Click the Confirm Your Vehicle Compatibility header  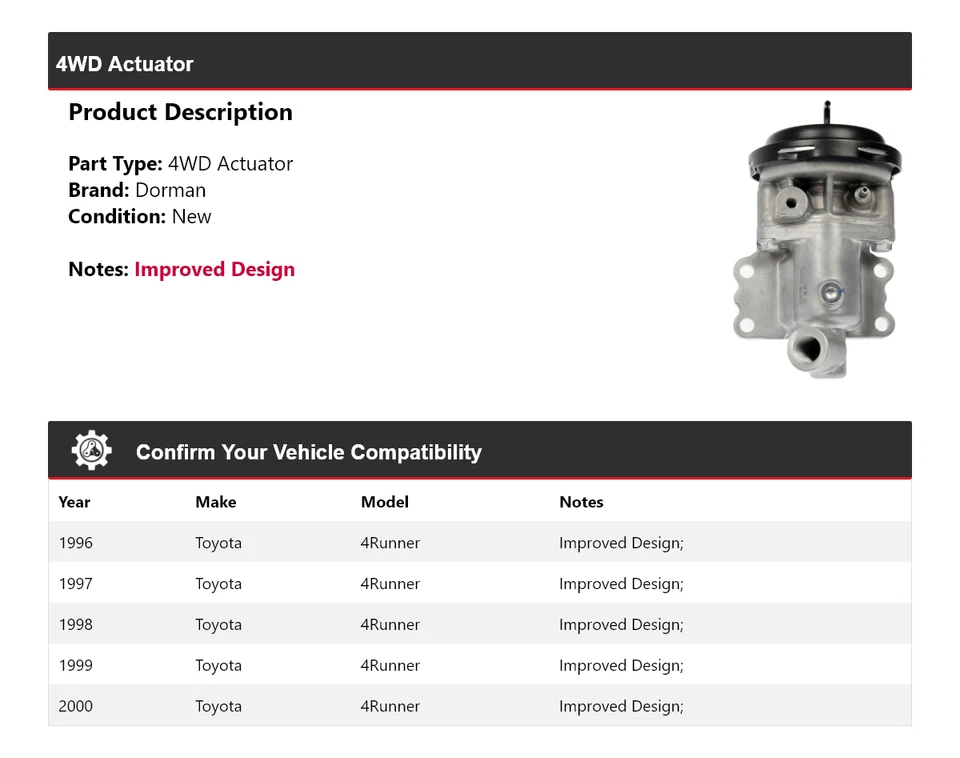308,452
